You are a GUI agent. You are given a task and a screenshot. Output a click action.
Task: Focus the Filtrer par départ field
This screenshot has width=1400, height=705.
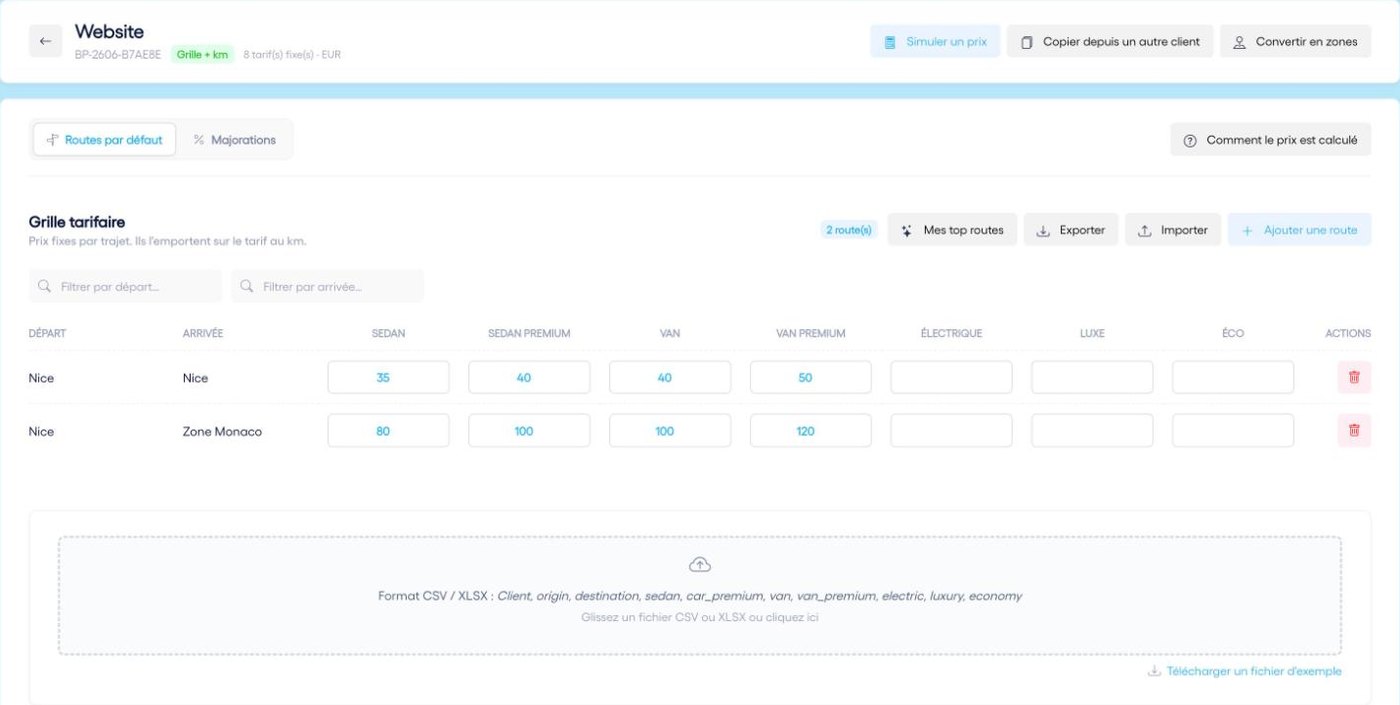point(125,286)
